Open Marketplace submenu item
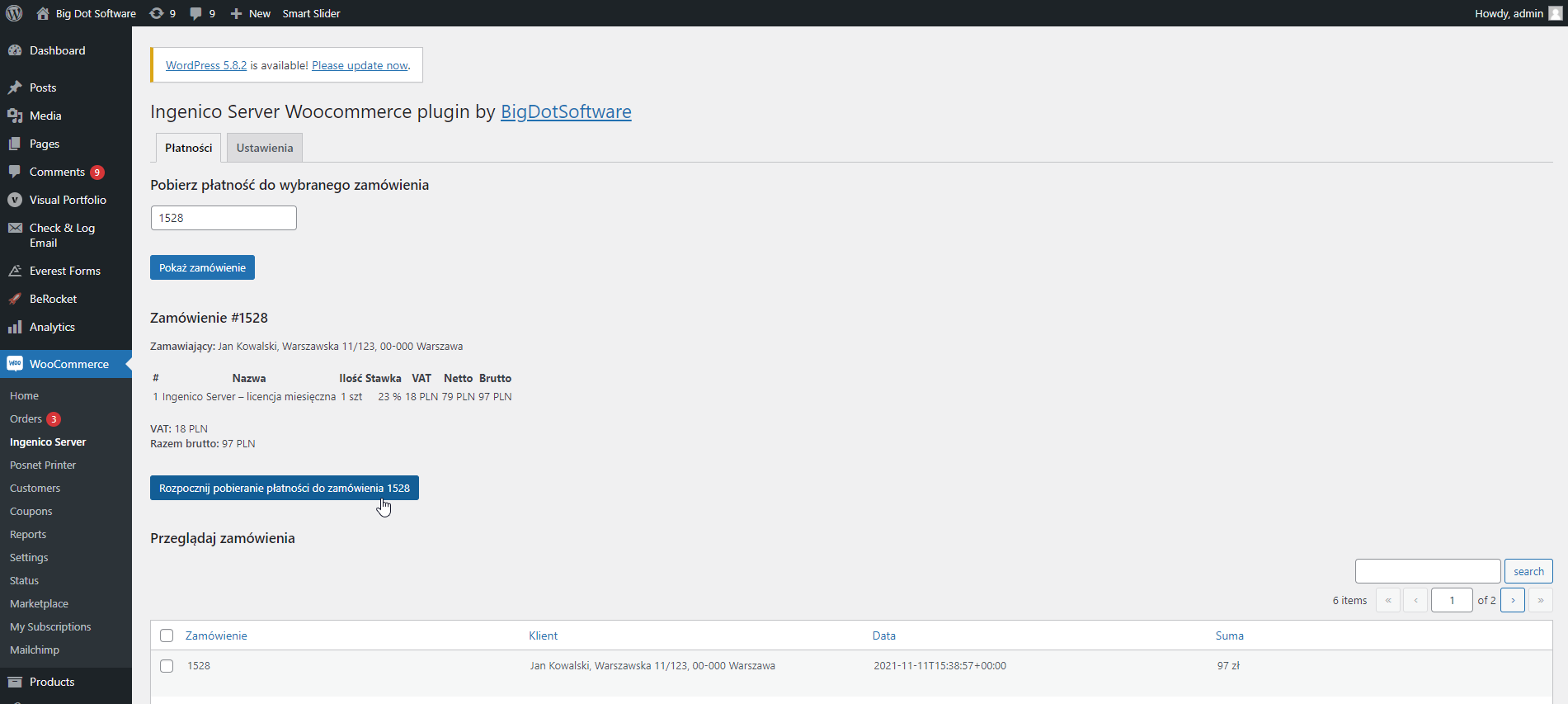Viewport: 1568px width, 704px height. point(39,604)
